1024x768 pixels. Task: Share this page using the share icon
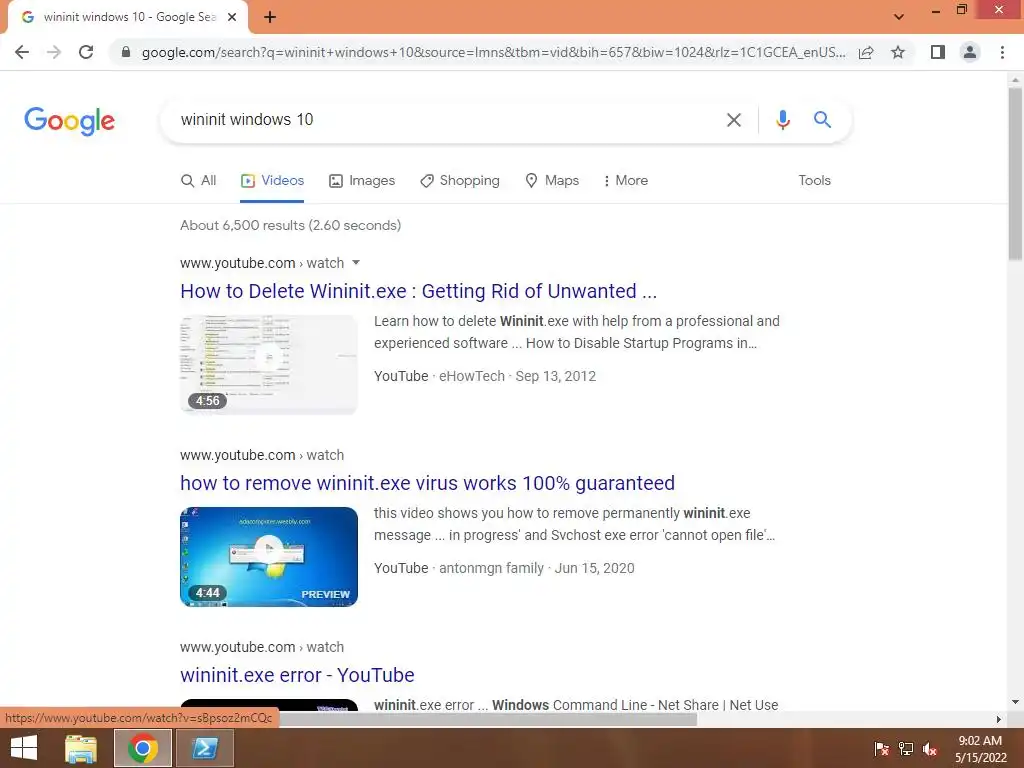pos(866,52)
